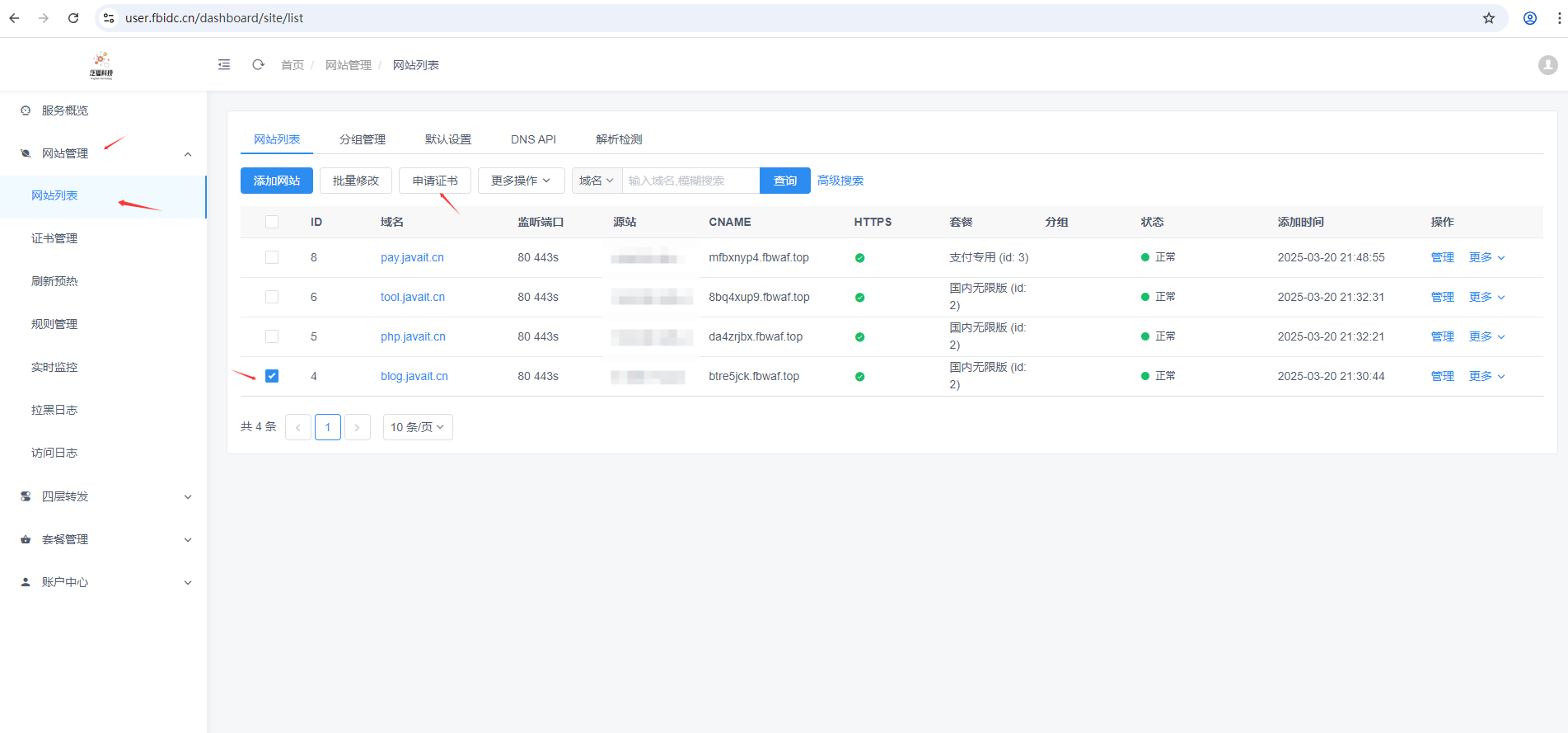The width and height of the screenshot is (1568, 733).
Task: Switch to the 分组管理 tab
Action: [x=363, y=139]
